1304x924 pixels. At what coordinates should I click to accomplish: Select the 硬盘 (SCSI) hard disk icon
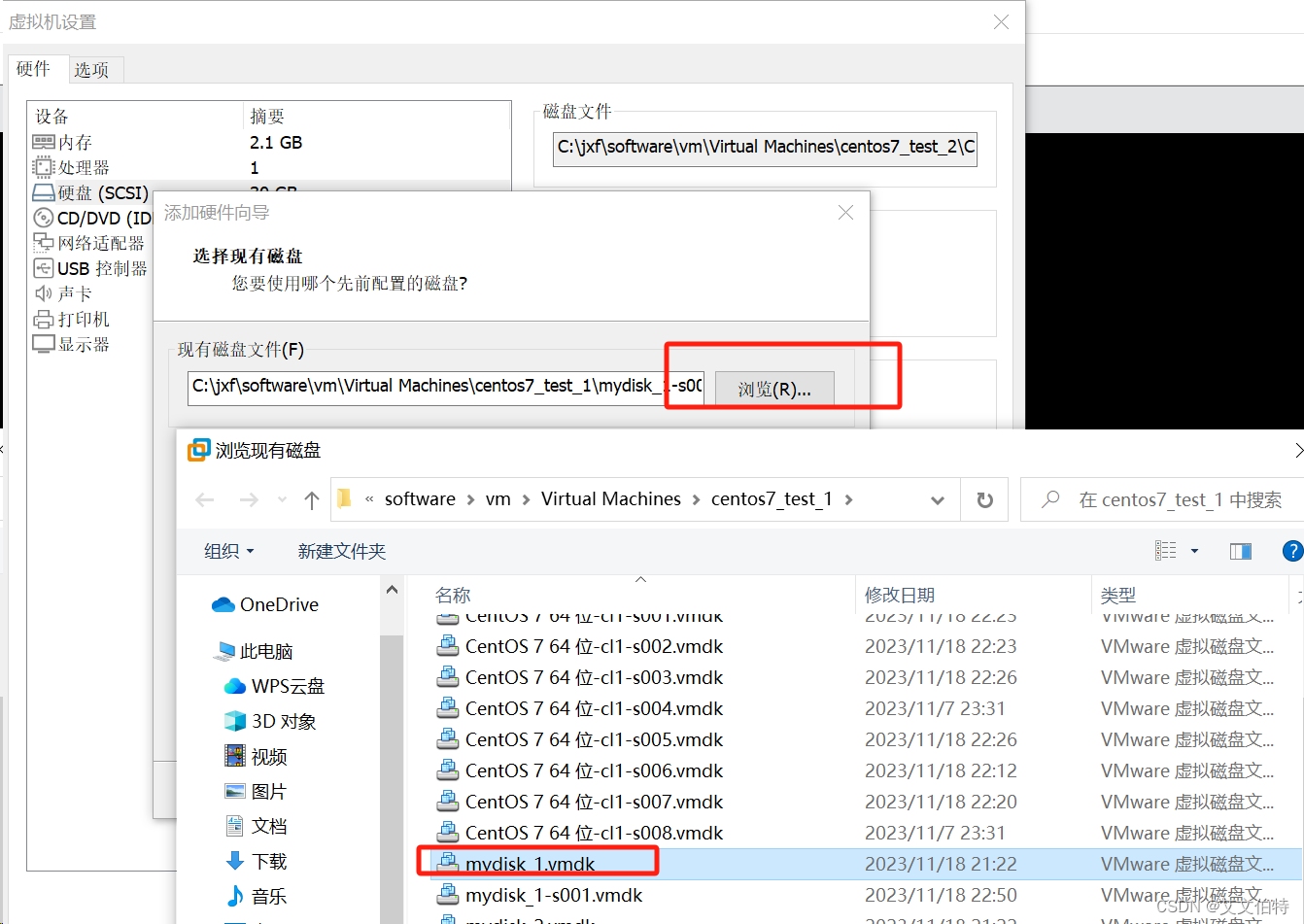(x=44, y=192)
